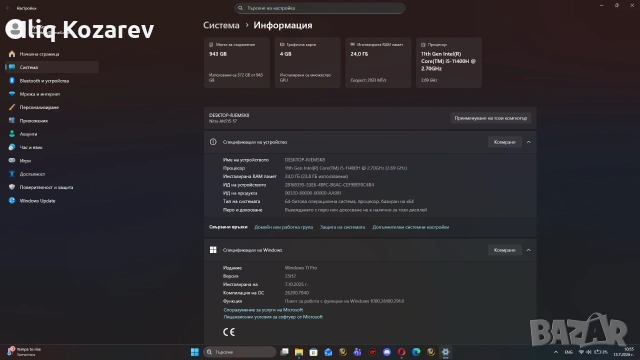Open Microsoft Teams from the taskbar
Screen dimensions: 640x360
358,352
